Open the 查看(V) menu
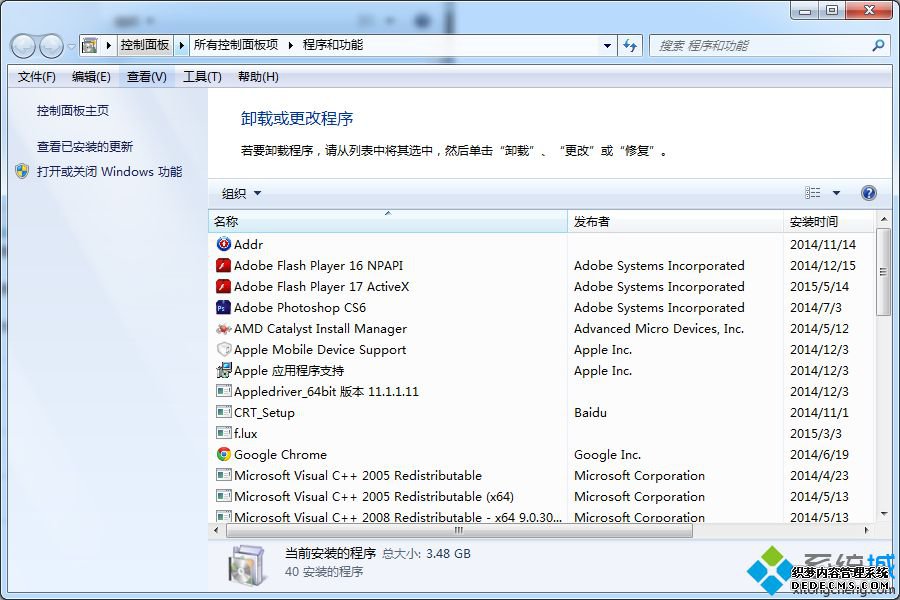This screenshot has width=900, height=600. [146, 76]
